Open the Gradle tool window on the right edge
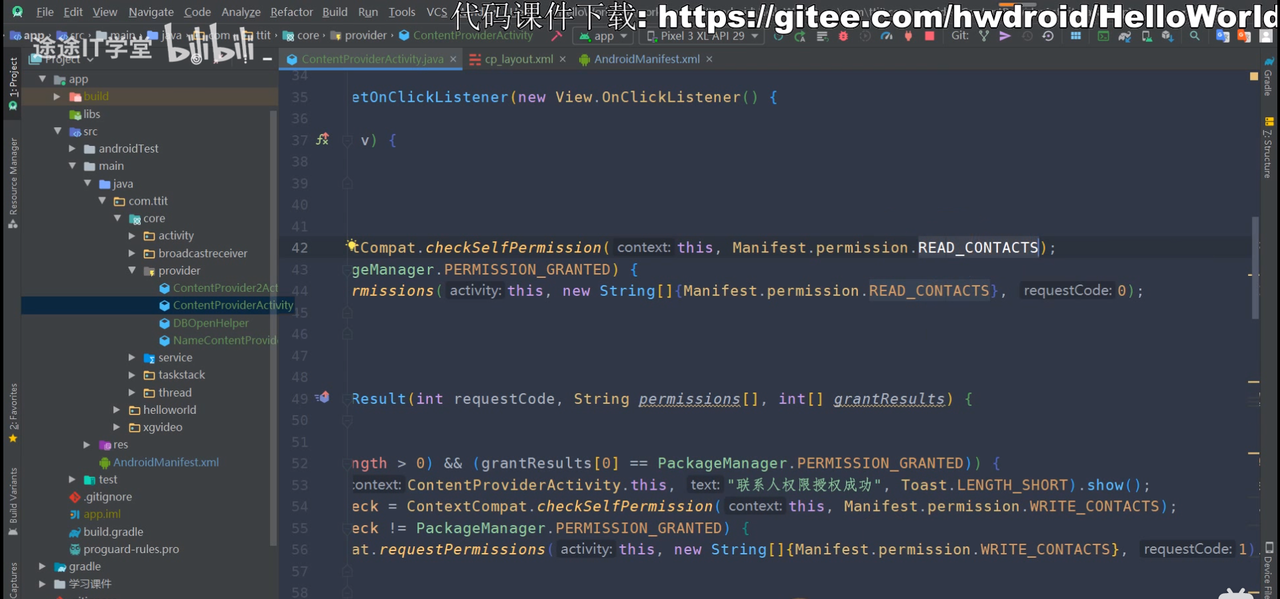 click(1267, 77)
